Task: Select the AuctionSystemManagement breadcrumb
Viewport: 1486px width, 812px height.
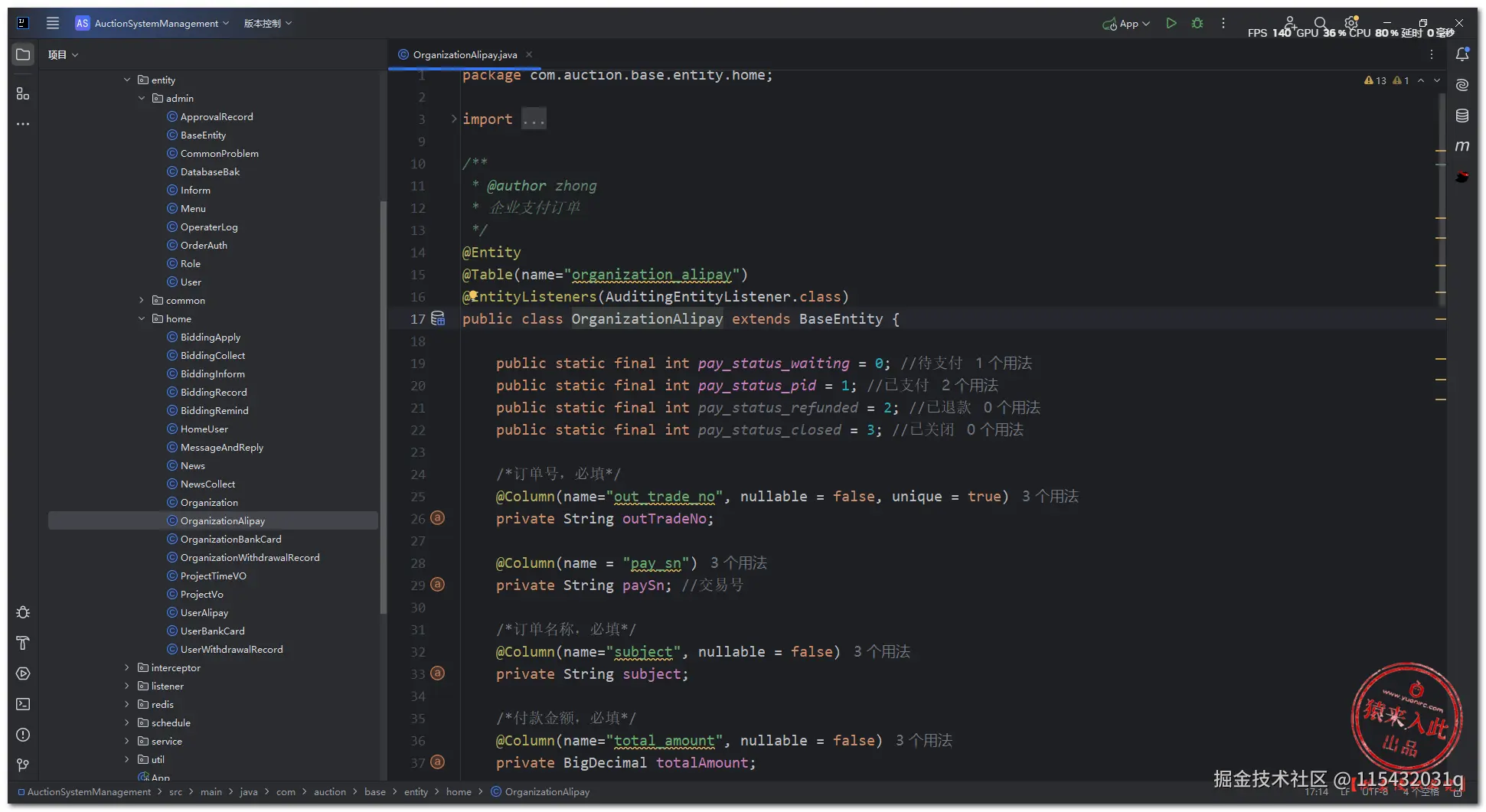Action: pyautogui.click(x=84, y=791)
